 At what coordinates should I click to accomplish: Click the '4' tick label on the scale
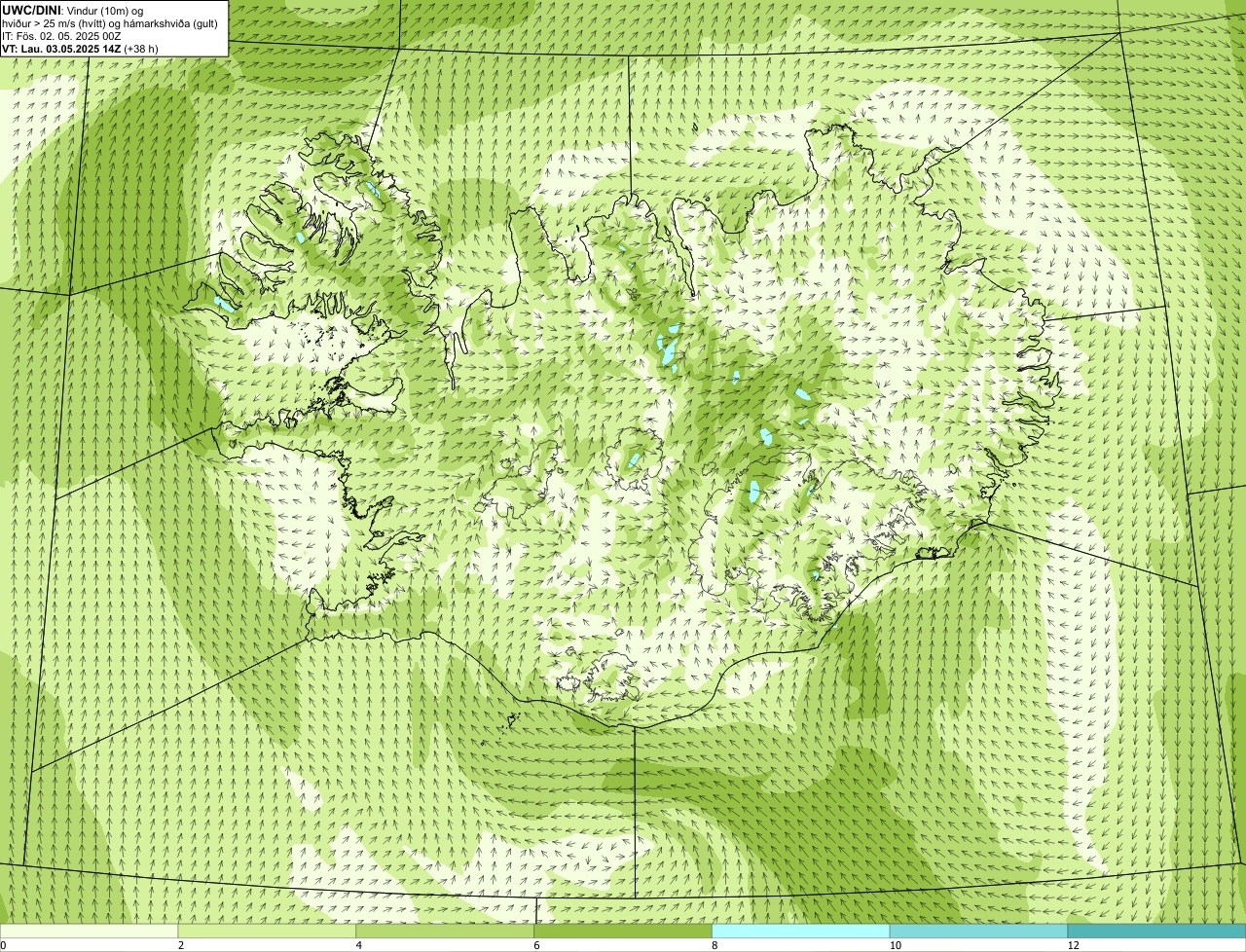[359, 945]
